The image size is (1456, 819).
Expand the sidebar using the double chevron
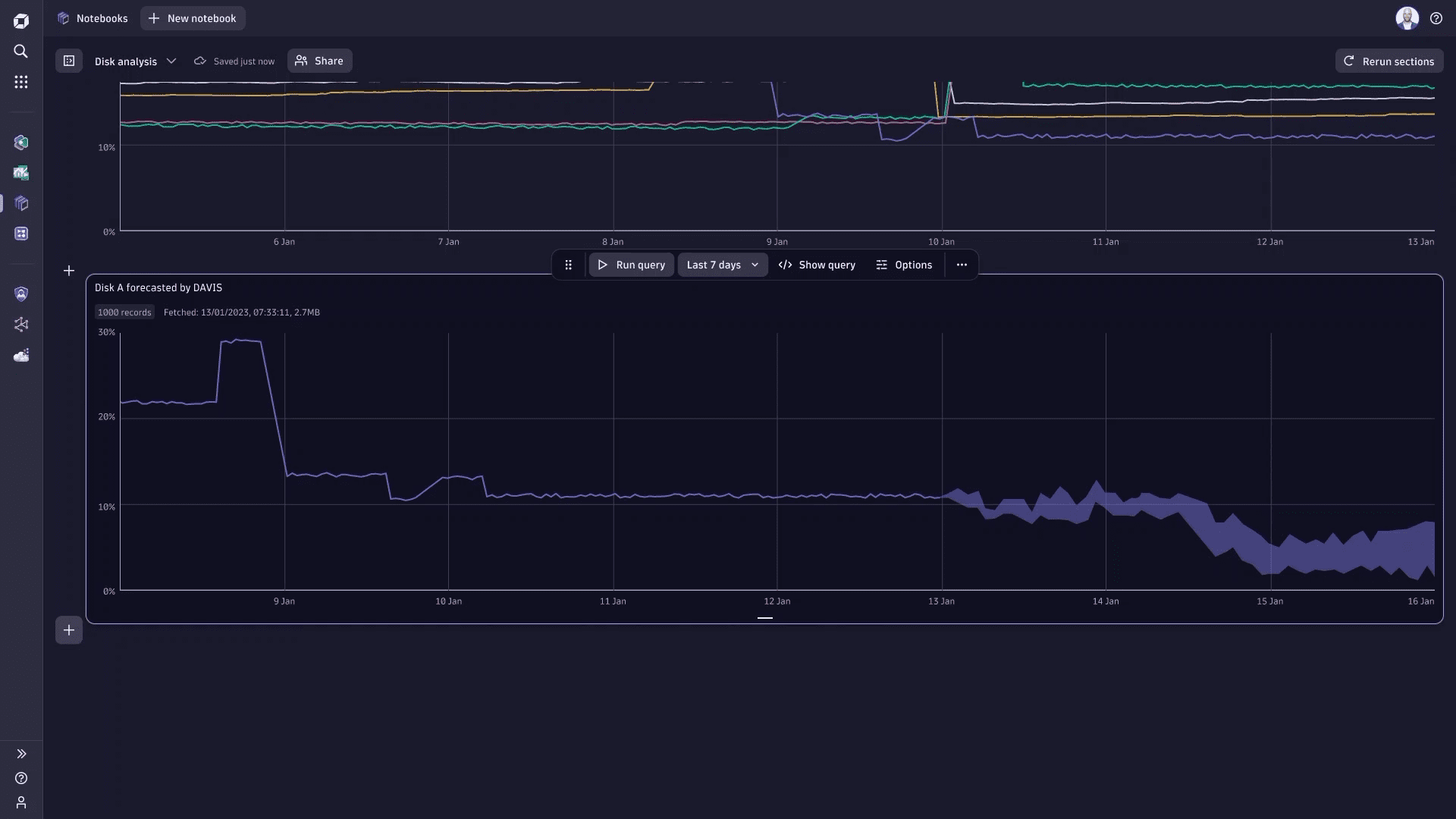(x=20, y=753)
